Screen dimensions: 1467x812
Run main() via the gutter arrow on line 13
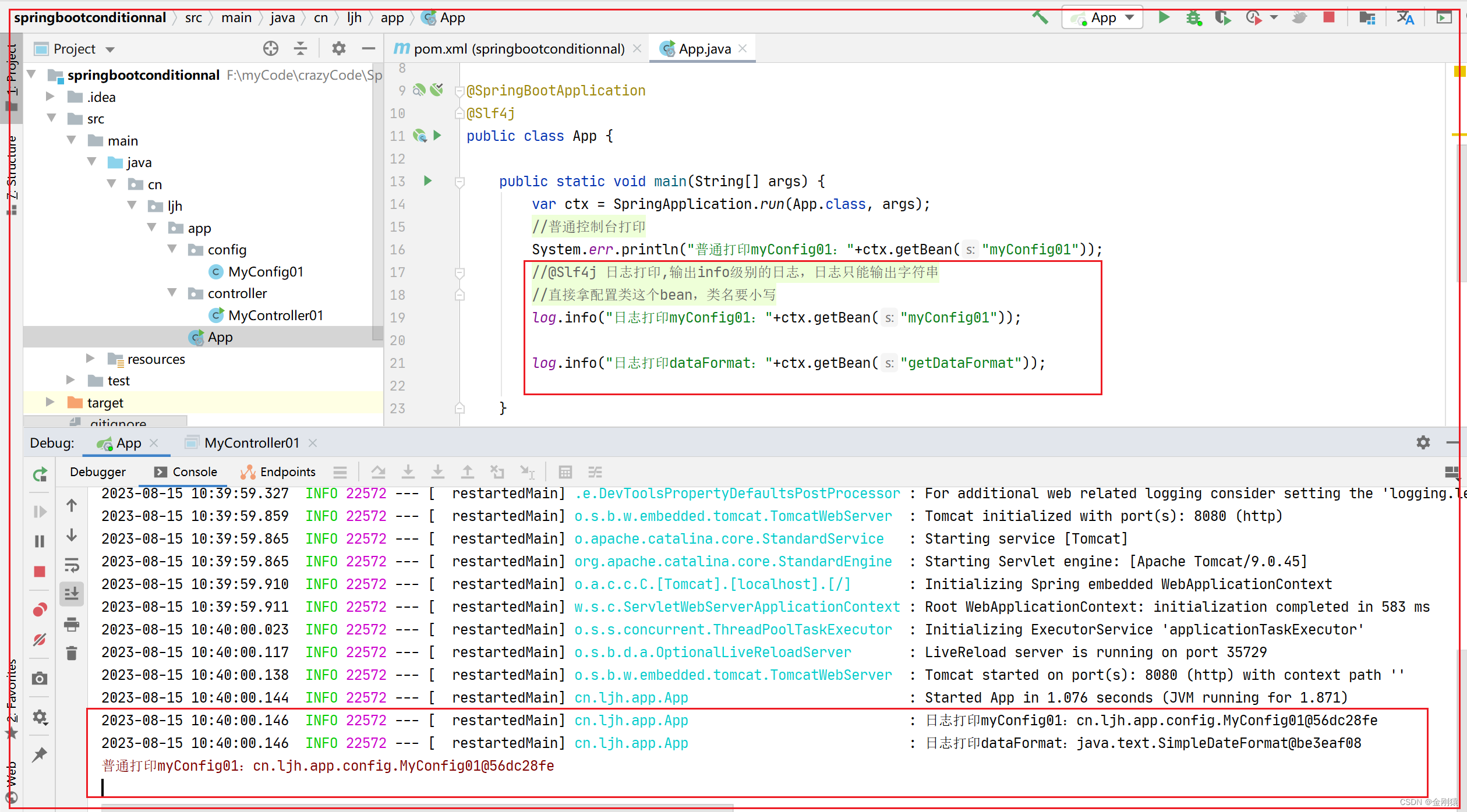pos(428,181)
